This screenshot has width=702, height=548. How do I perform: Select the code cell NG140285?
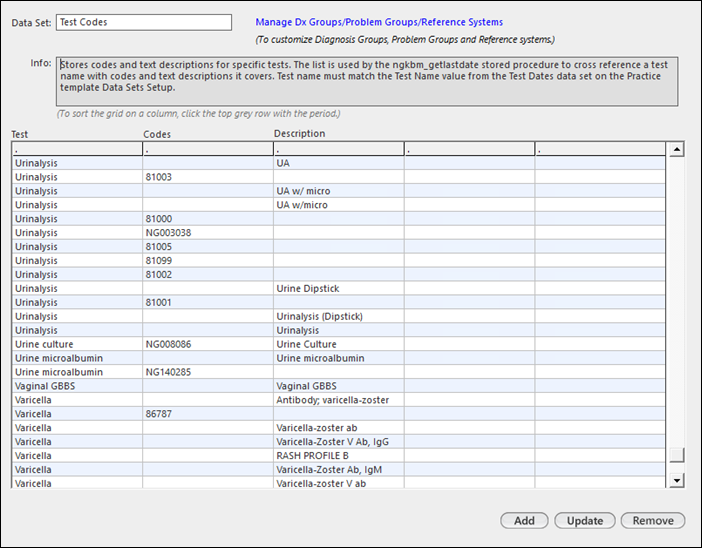click(x=208, y=372)
